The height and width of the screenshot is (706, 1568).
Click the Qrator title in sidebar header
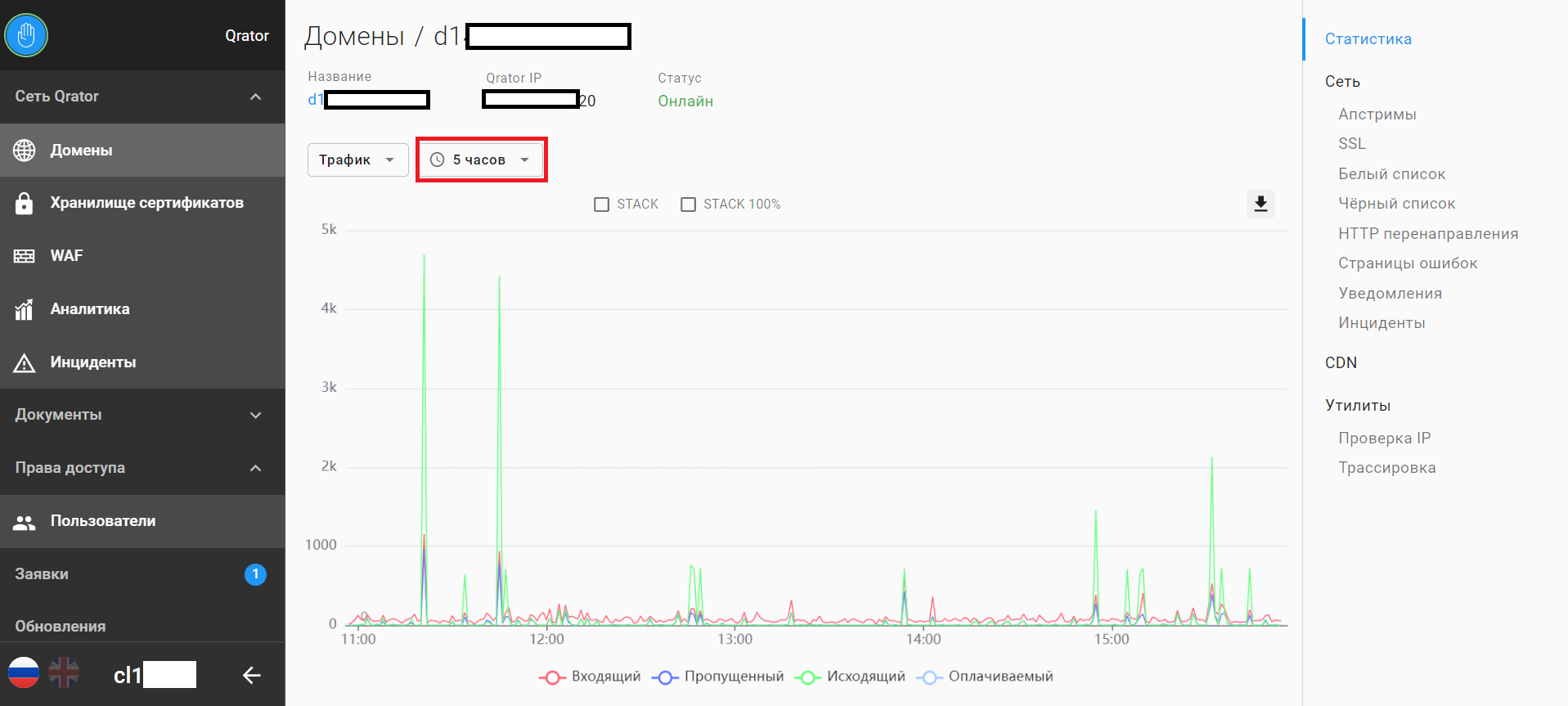pyautogui.click(x=247, y=36)
